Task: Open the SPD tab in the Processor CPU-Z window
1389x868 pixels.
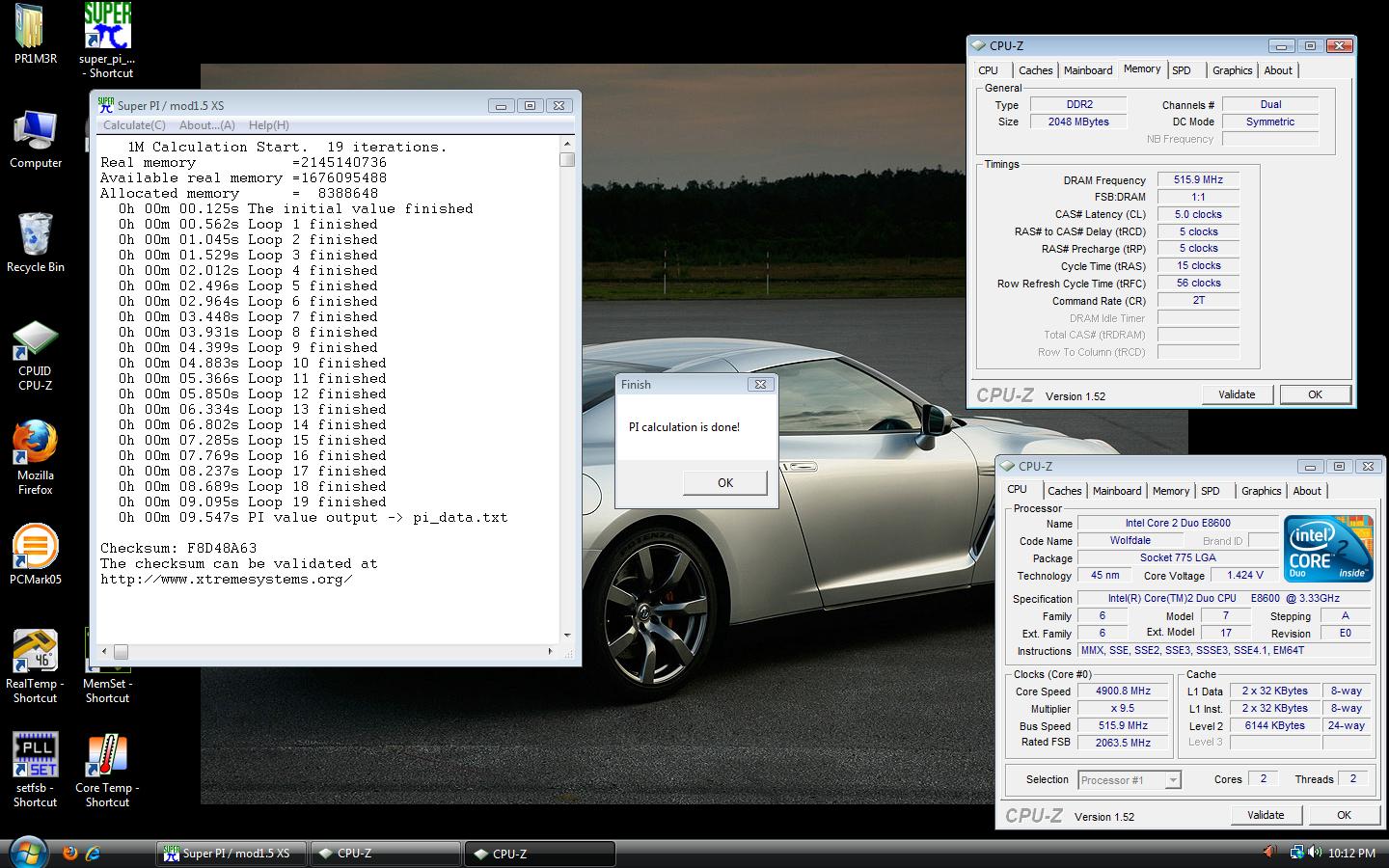Action: pos(1211,491)
